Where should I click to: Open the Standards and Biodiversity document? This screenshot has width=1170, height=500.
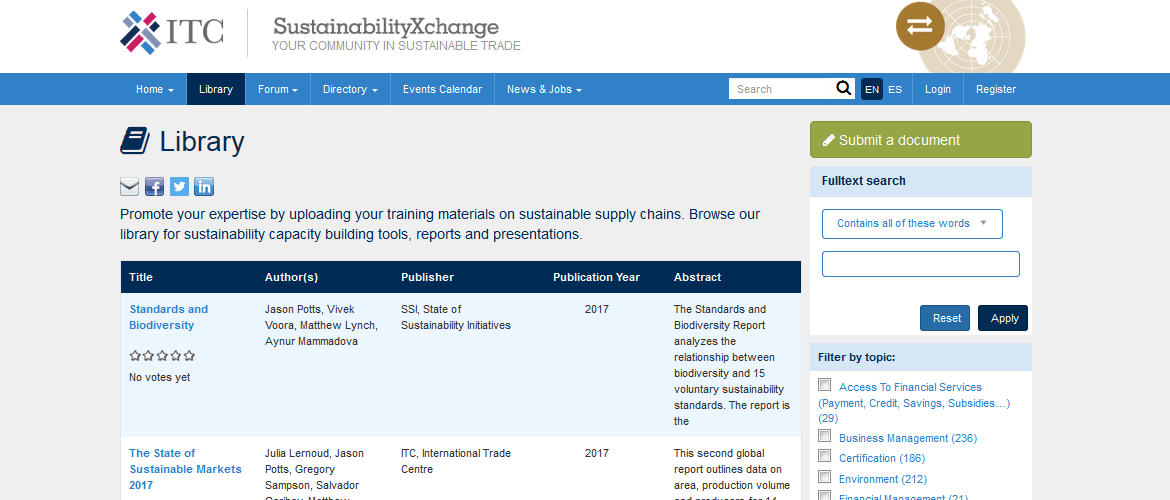pyautogui.click(x=169, y=317)
